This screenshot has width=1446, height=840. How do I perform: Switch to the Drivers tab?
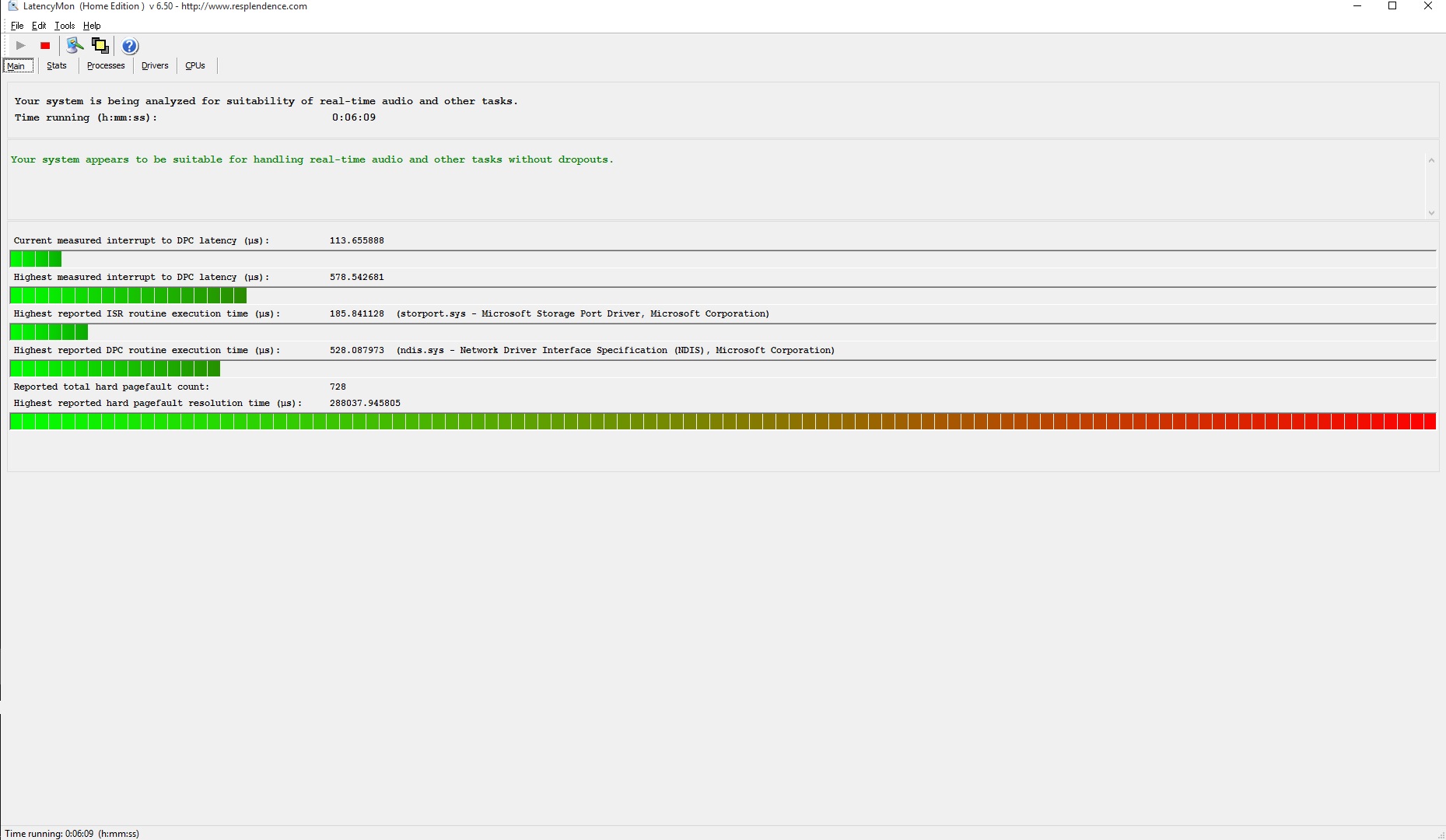coord(155,66)
